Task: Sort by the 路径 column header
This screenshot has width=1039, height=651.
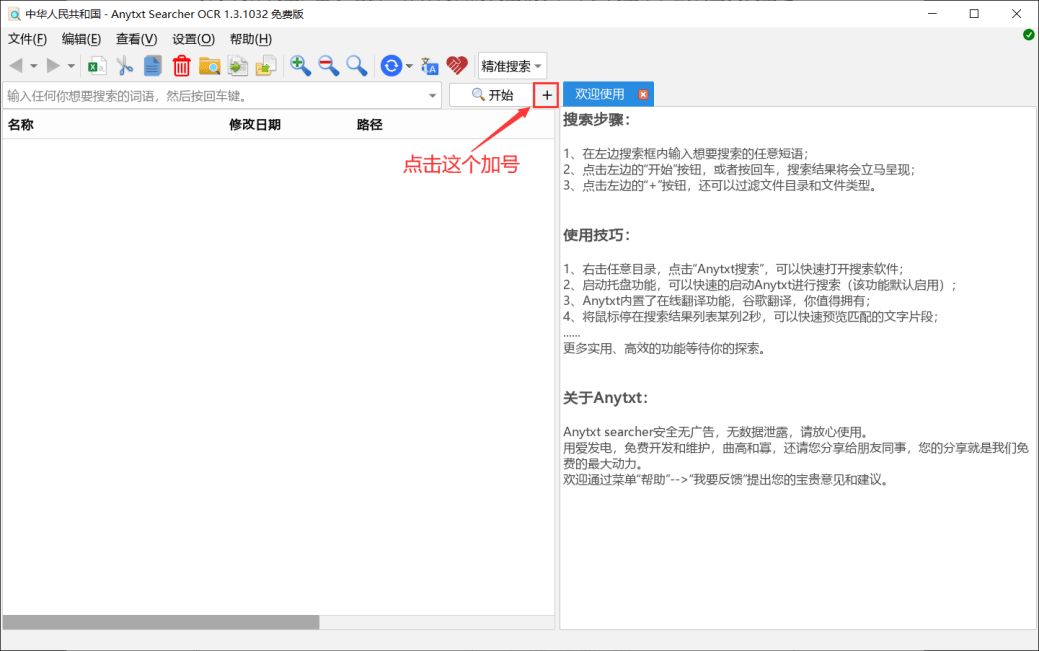Action: point(369,125)
